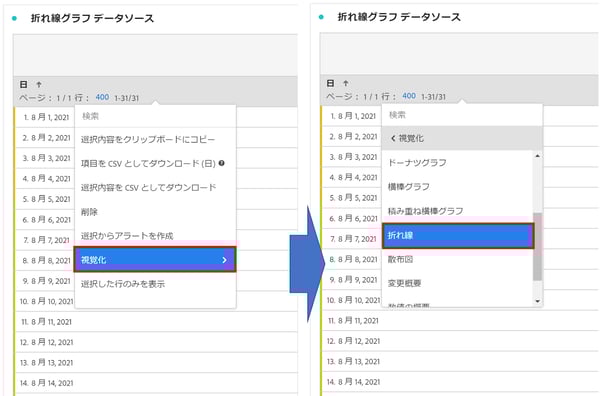Open rows-per-page value 400 in left panel
The width and height of the screenshot is (602, 396).
coord(102,97)
